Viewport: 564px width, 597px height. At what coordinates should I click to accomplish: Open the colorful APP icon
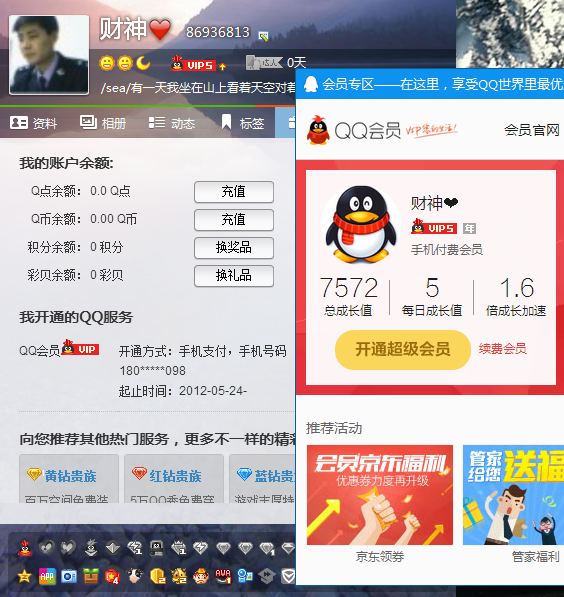click(47, 576)
